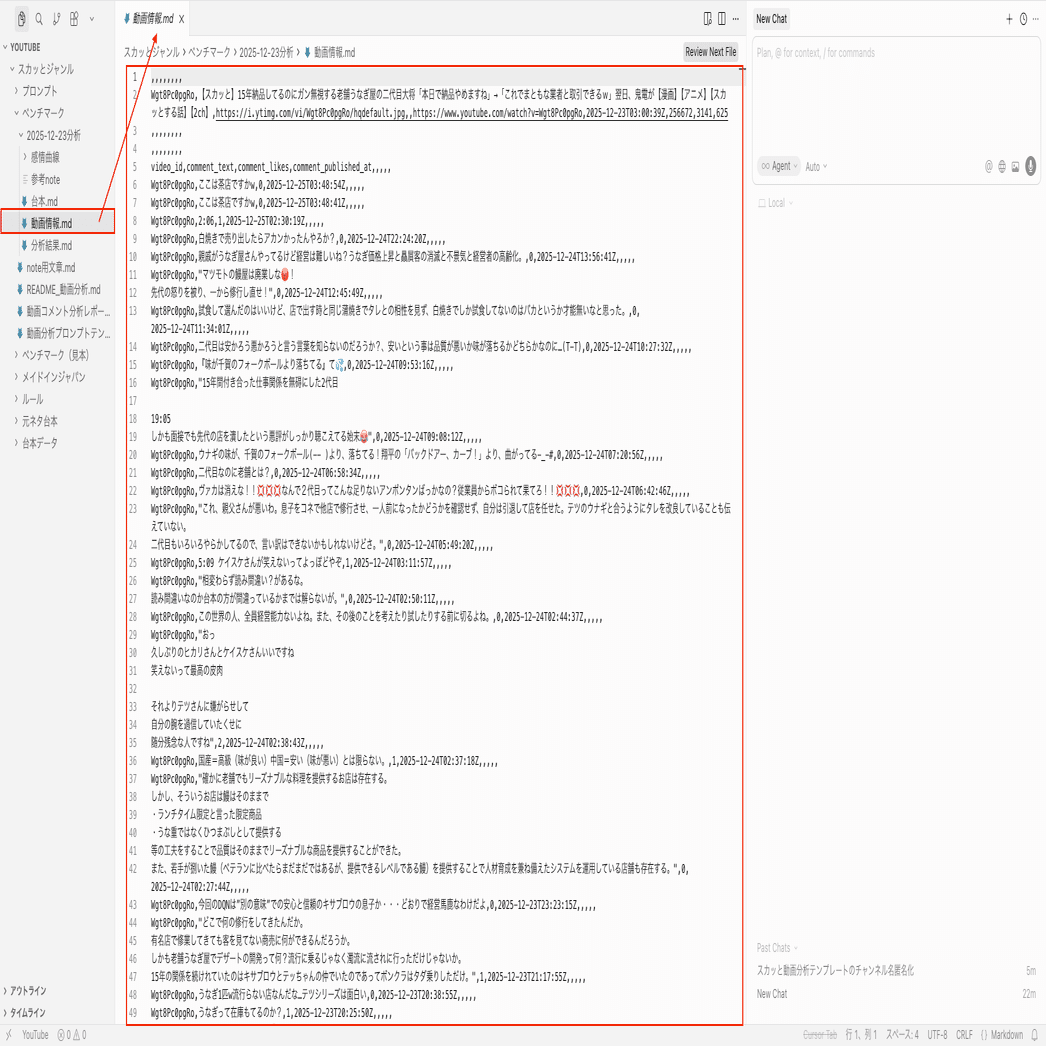Attach an image with picture icon
Screen dimensions: 1046x1046
pyautogui.click(x=1015, y=167)
